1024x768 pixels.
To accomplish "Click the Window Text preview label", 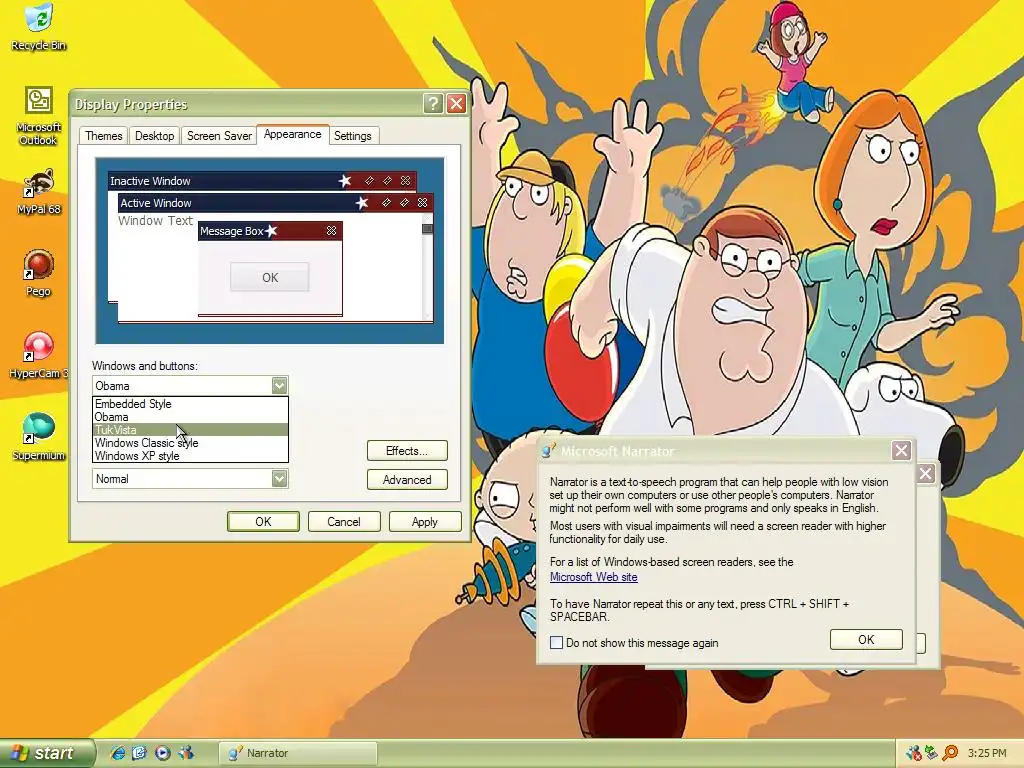I will [155, 221].
